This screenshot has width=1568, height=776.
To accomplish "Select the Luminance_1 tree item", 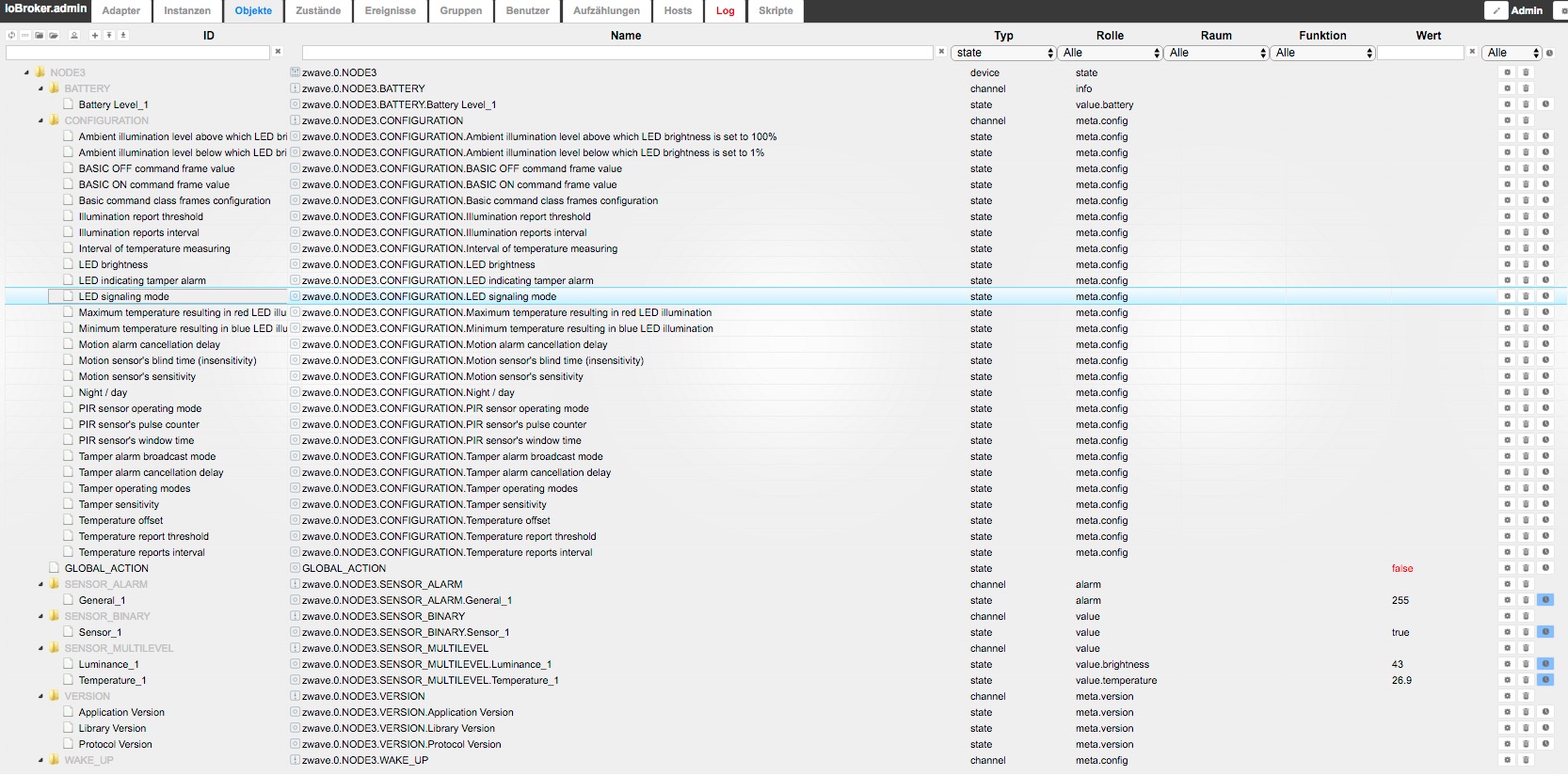I will pos(108,664).
